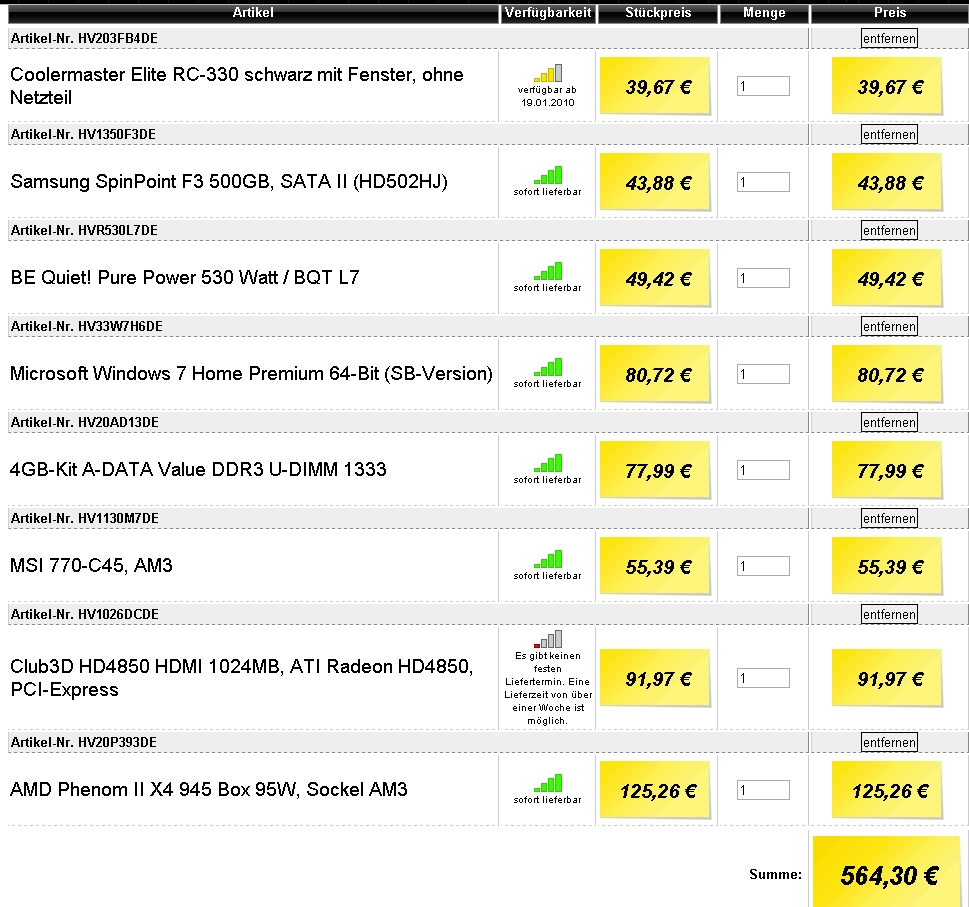Viewport: 969px width, 907px height.
Task: Remove item HV1026DCDE with entfernen button
Action: point(889,614)
